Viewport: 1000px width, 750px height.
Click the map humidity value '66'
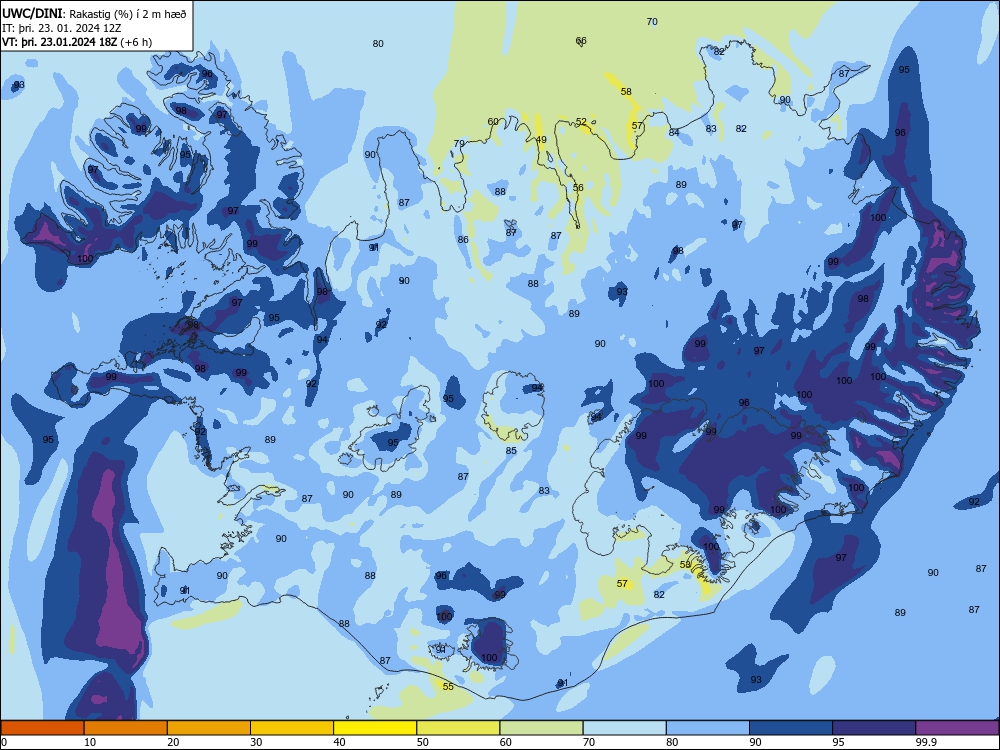click(581, 41)
